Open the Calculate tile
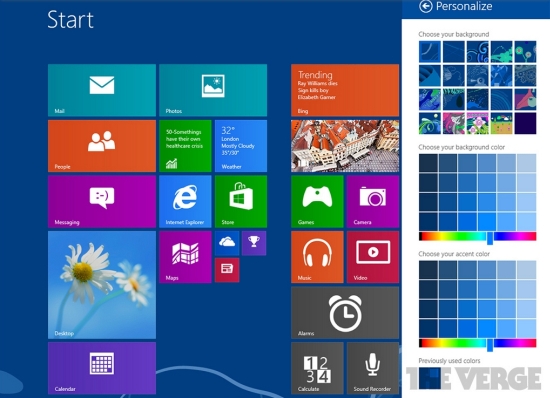 point(317,368)
